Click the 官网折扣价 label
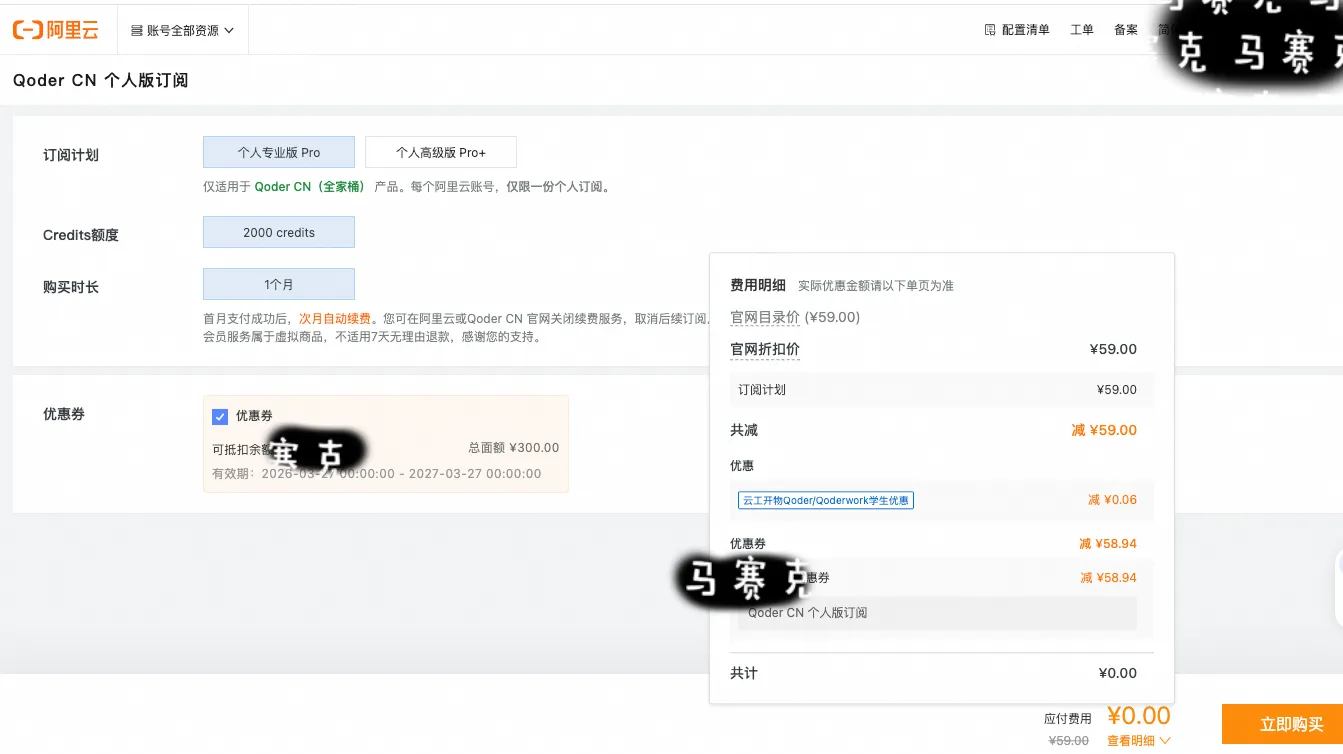 (765, 349)
